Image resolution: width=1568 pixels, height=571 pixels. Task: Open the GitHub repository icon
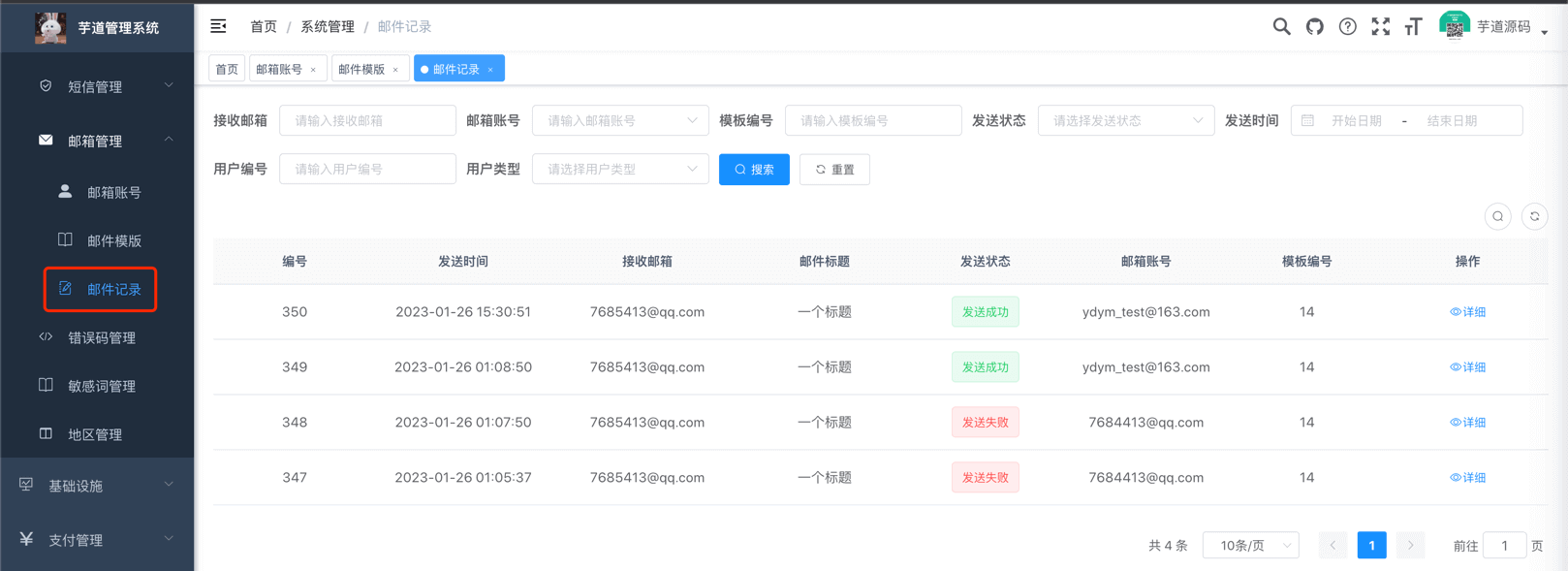tap(1314, 27)
